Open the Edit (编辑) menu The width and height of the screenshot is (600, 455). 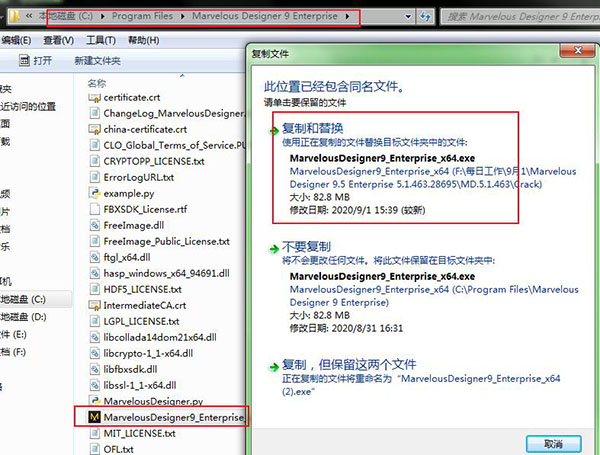click(16, 40)
